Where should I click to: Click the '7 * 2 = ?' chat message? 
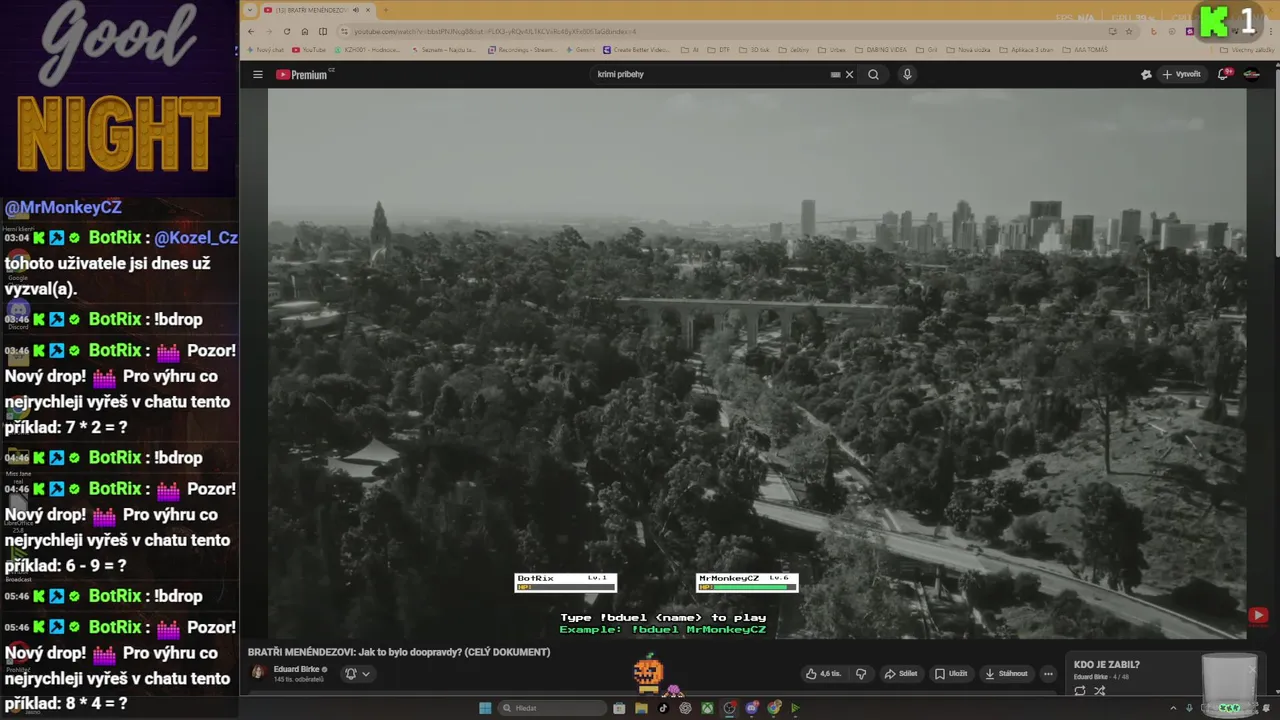click(x=120, y=389)
